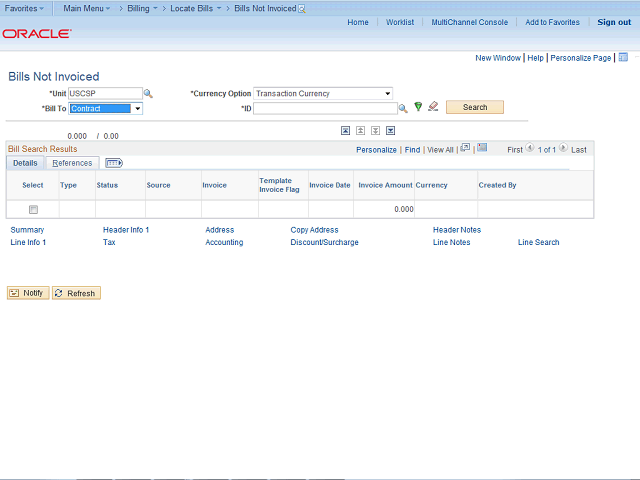Click the zoom grid icon after View All
The height and width of the screenshot is (480, 640).
coord(465,148)
